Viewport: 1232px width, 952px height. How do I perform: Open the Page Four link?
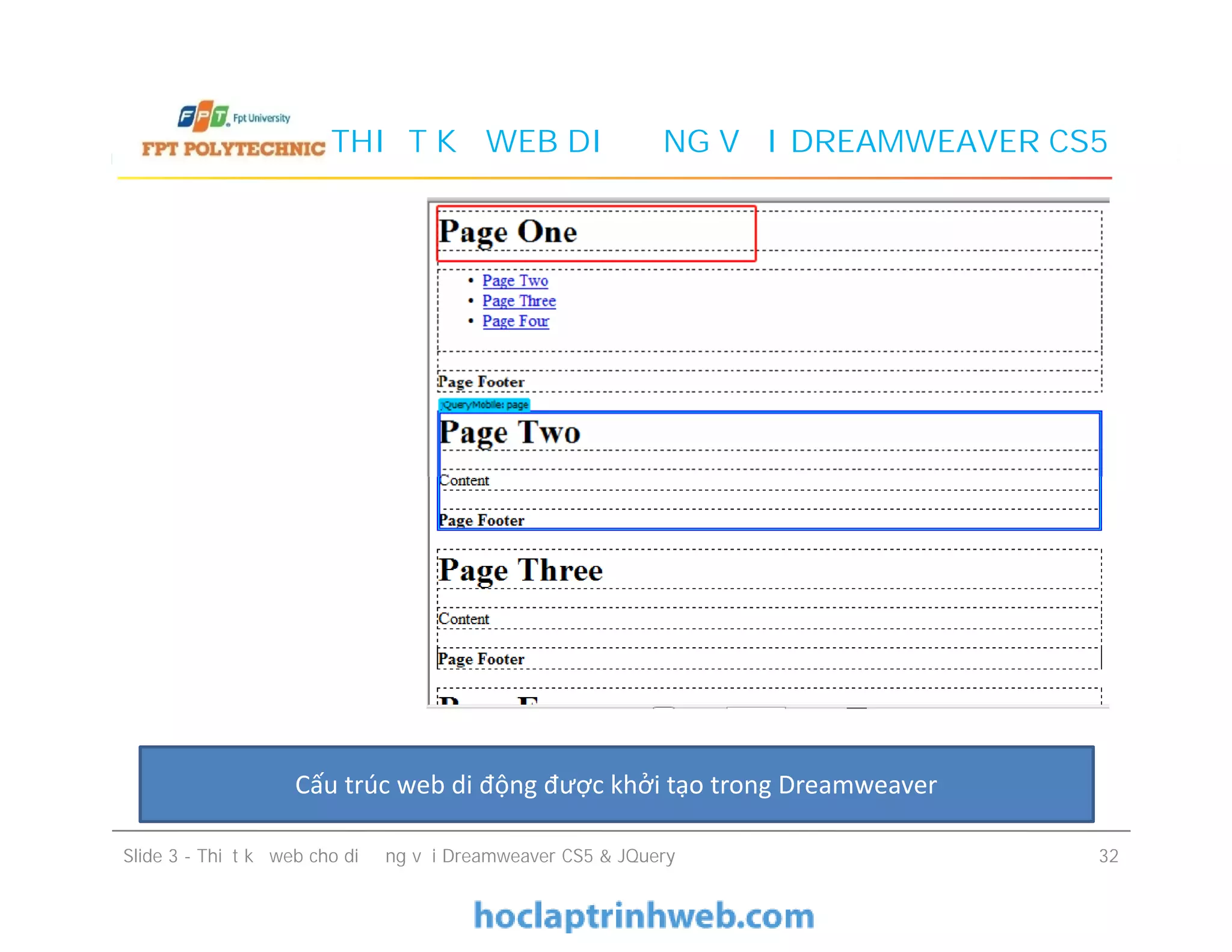click(x=515, y=321)
